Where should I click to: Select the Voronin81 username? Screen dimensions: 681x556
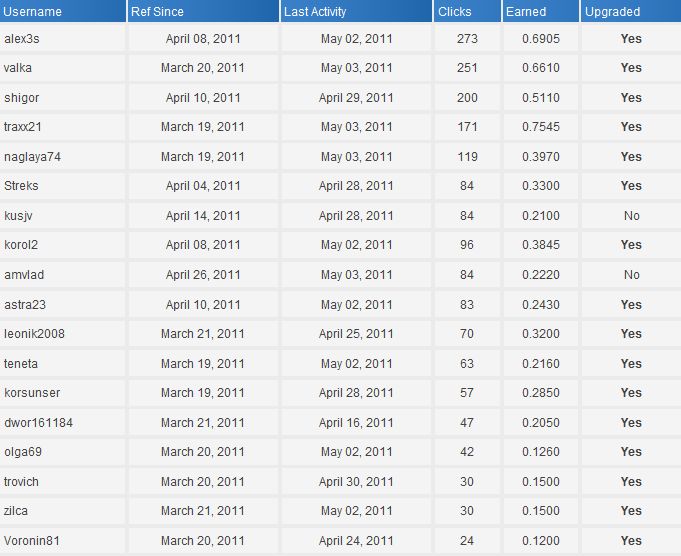coord(32,541)
